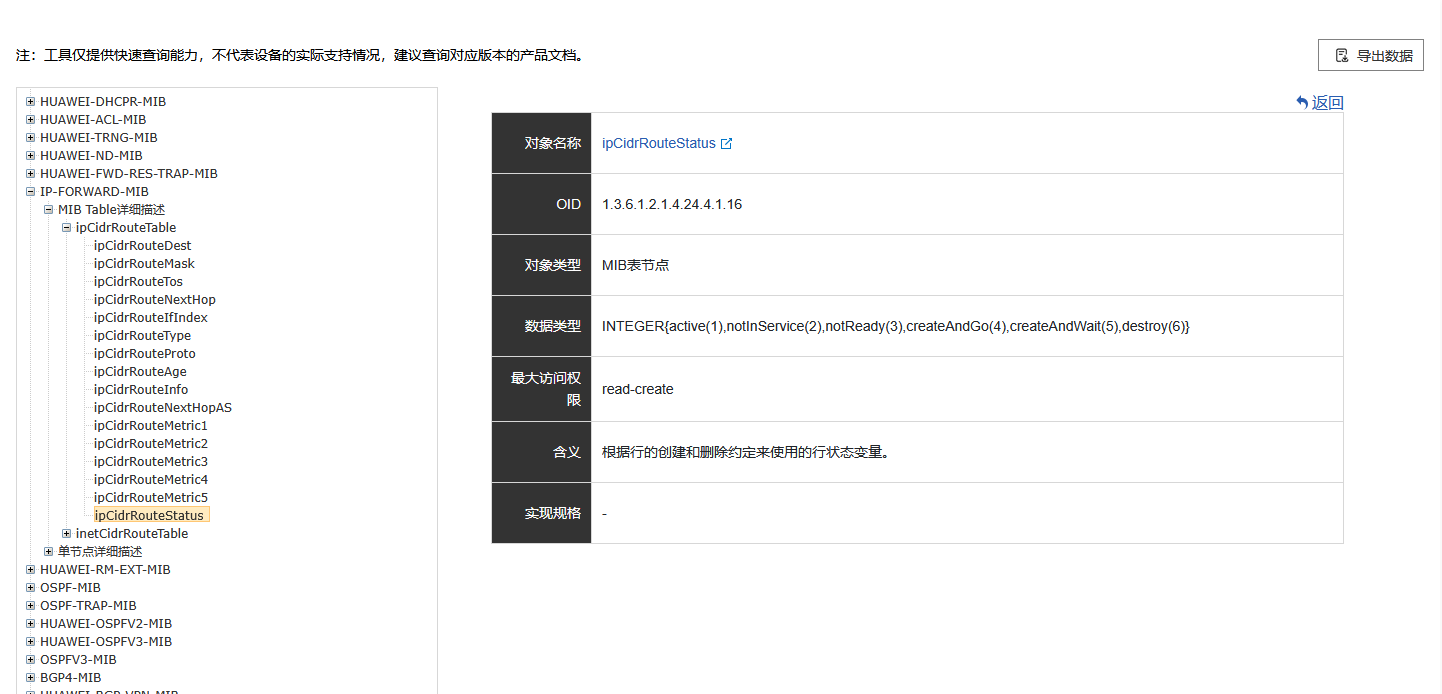Click the INTEGER data type value cell
Image resolution: width=1442 pixels, height=694 pixels.
click(x=967, y=327)
